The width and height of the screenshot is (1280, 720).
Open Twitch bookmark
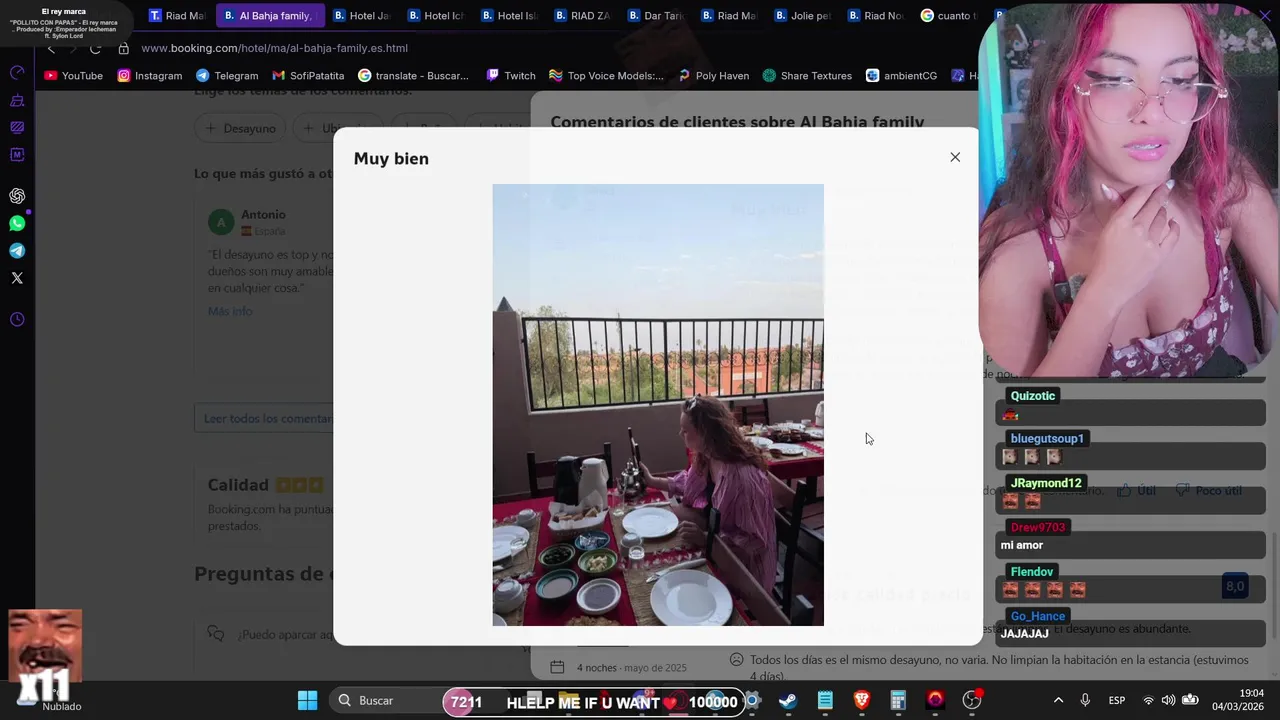tap(511, 75)
